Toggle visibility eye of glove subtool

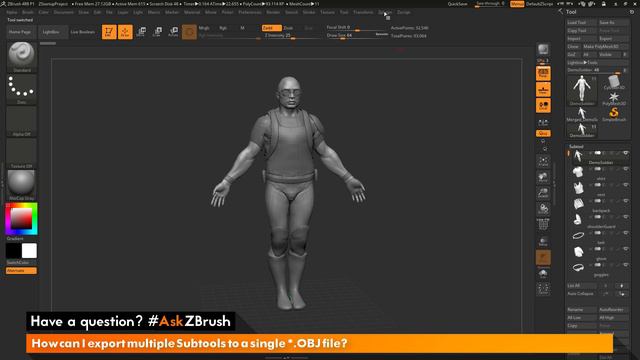626,249
